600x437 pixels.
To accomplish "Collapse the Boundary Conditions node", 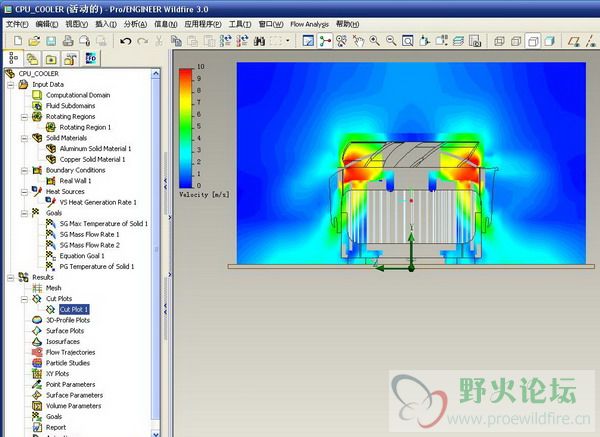I will [24, 170].
